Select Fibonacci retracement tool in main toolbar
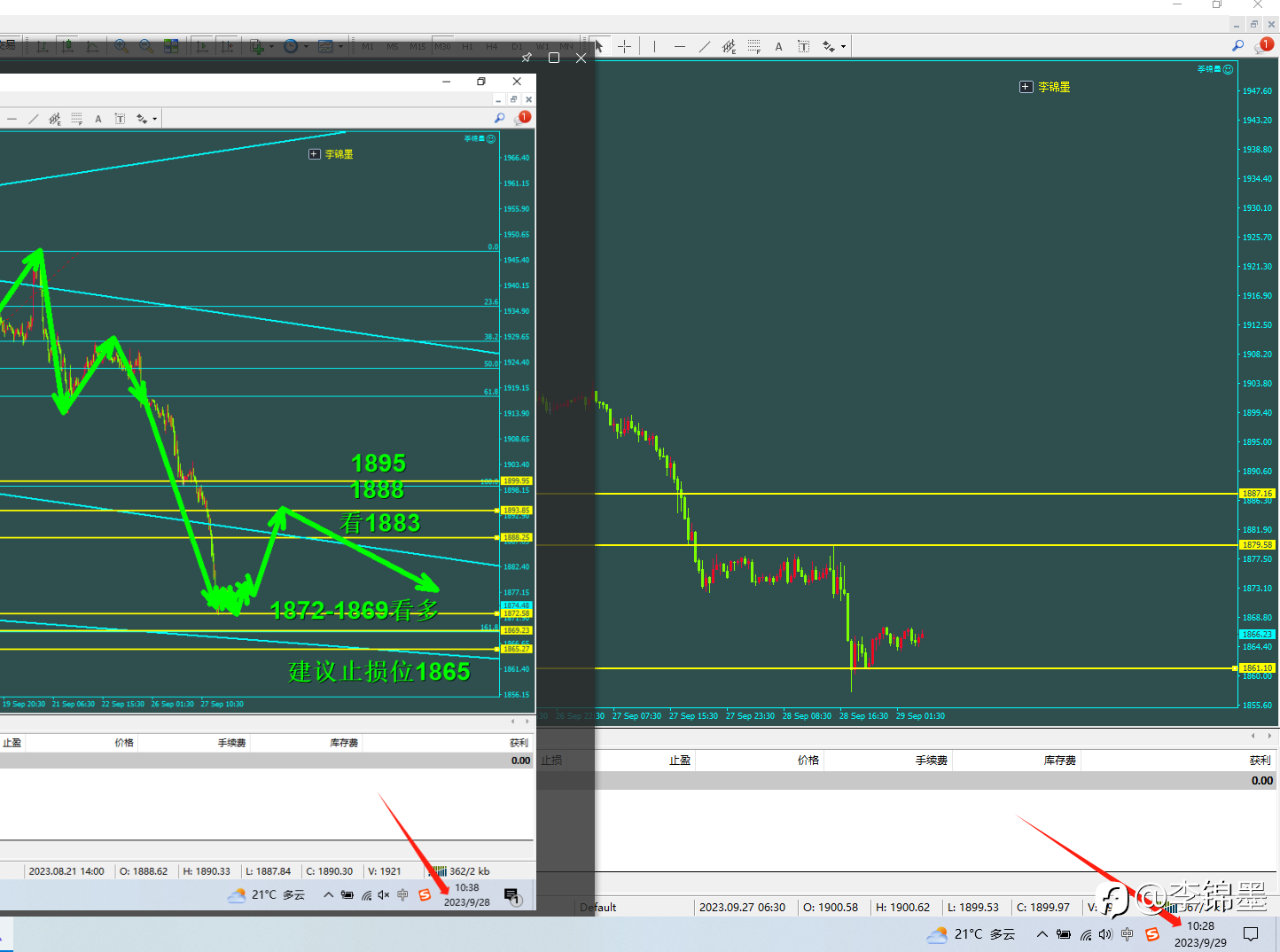The image size is (1280, 952). click(753, 46)
